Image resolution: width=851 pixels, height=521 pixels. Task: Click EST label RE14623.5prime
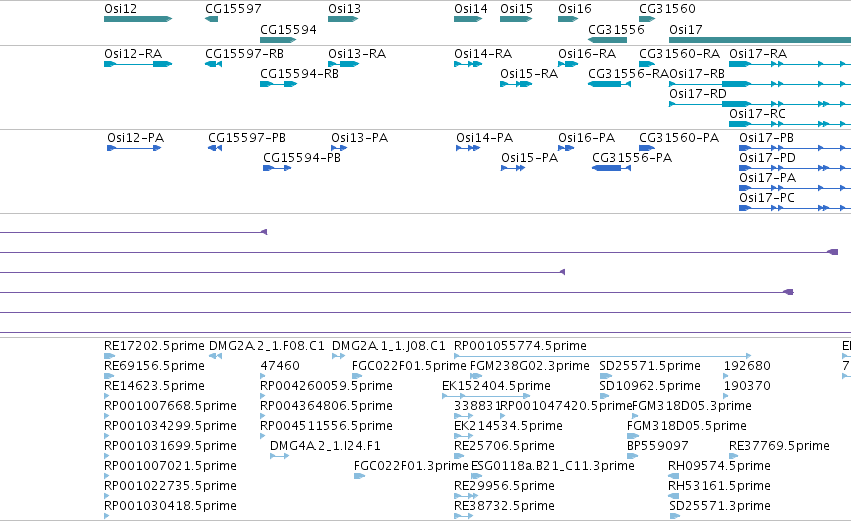pos(154,386)
